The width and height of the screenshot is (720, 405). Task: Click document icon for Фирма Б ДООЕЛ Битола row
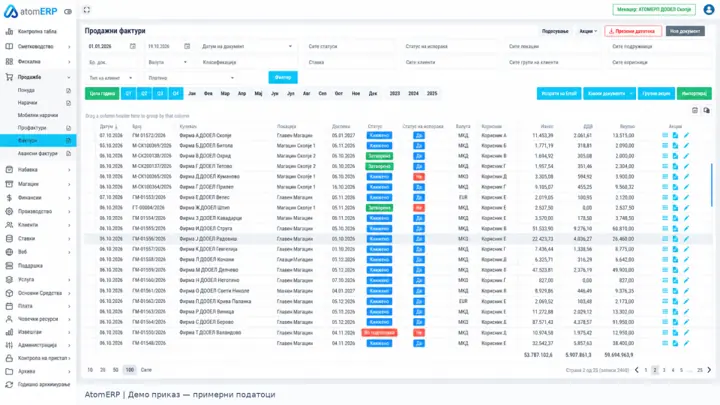pyautogui.click(x=675, y=146)
